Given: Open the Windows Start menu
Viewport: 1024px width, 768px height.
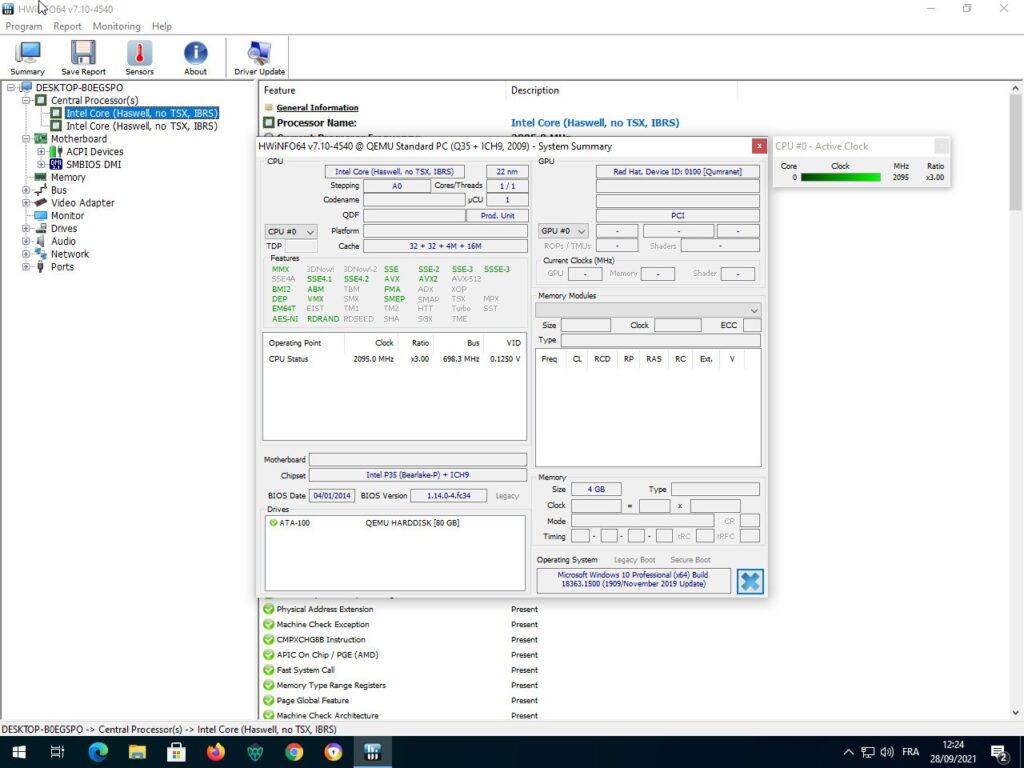Looking at the screenshot, I should coord(19,752).
